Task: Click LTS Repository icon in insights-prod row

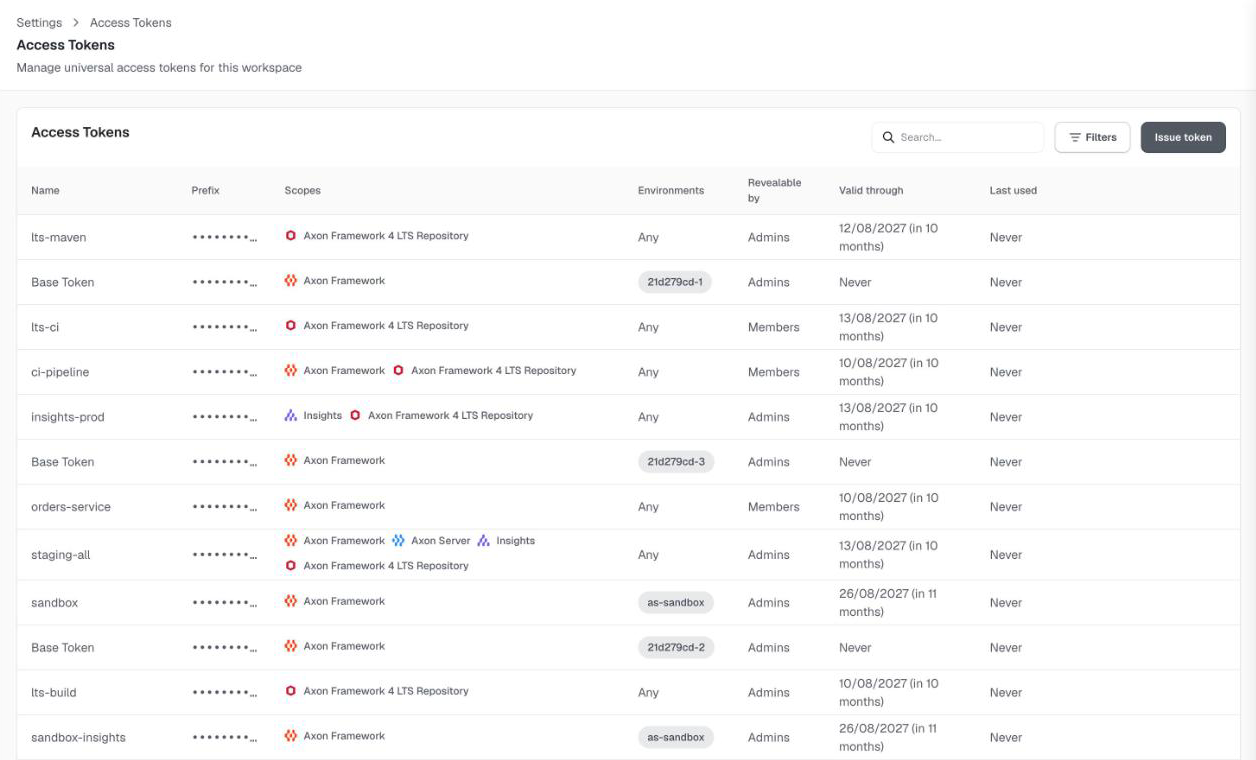Action: click(355, 415)
